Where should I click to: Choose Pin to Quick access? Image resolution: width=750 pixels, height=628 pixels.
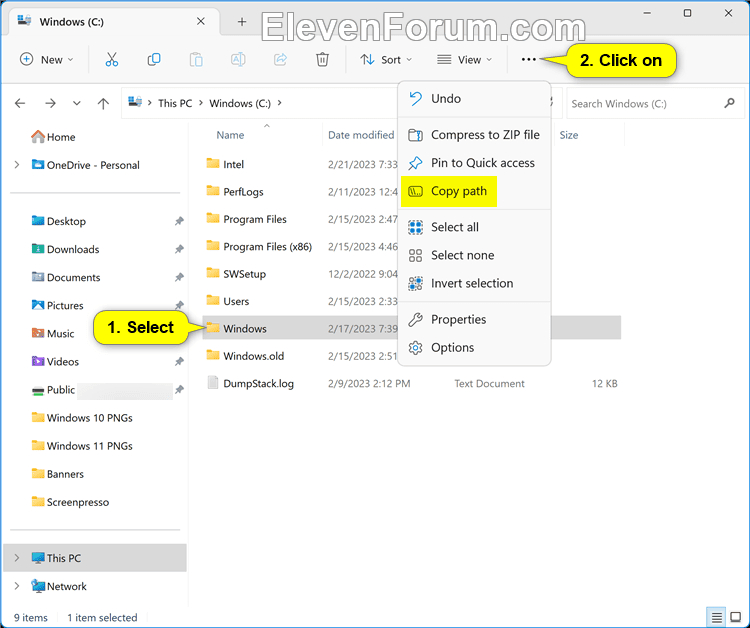(474, 163)
